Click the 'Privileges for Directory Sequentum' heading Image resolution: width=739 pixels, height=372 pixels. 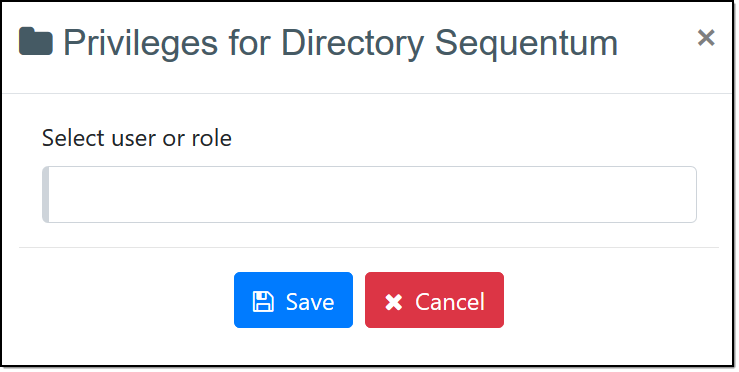pos(340,43)
